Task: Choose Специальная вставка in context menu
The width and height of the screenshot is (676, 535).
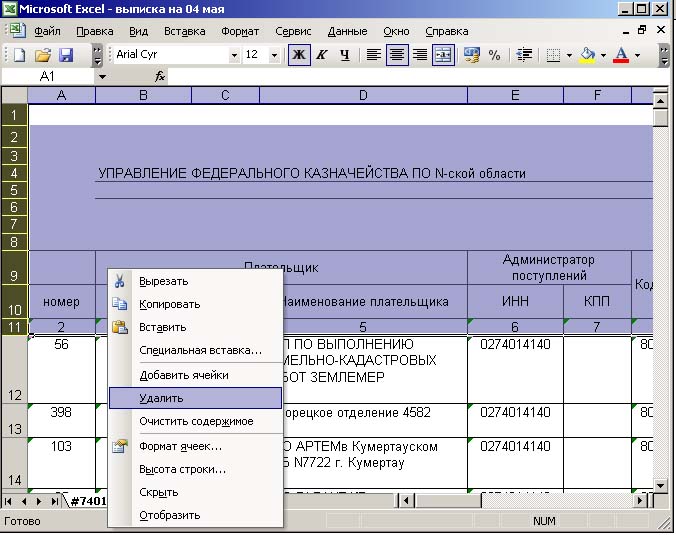Action: [200, 350]
